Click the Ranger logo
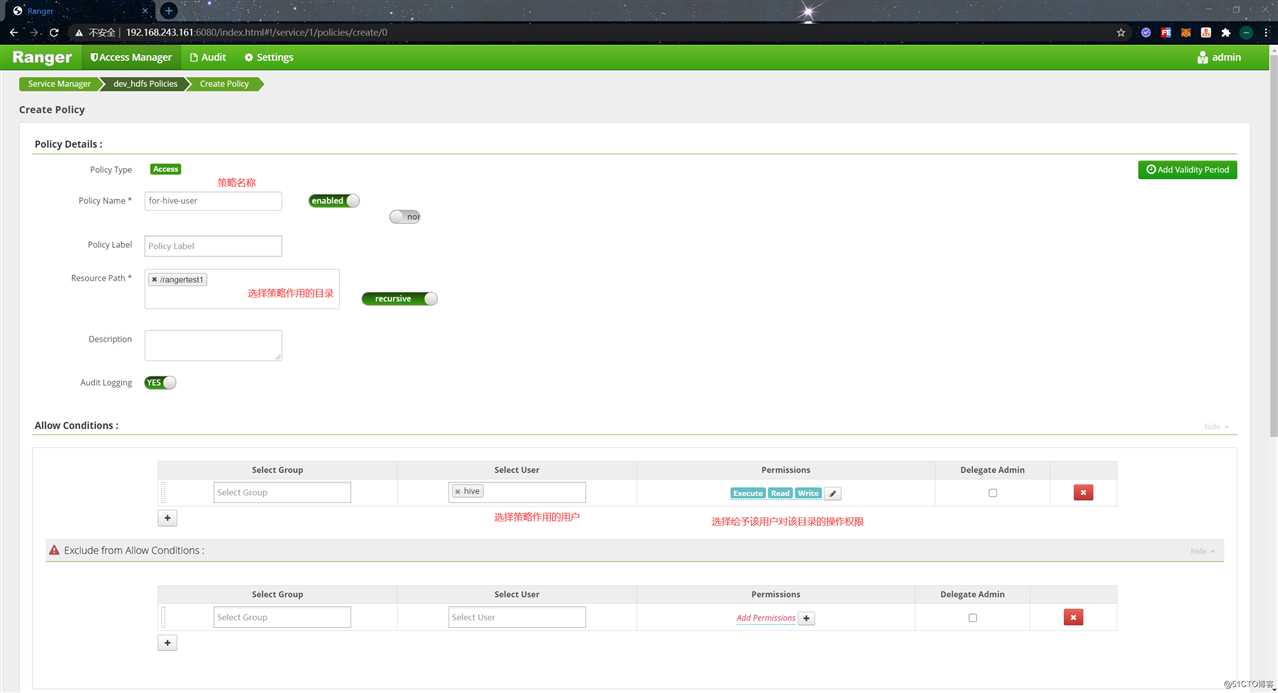Screen dimensions: 1278x693 [x=42, y=57]
